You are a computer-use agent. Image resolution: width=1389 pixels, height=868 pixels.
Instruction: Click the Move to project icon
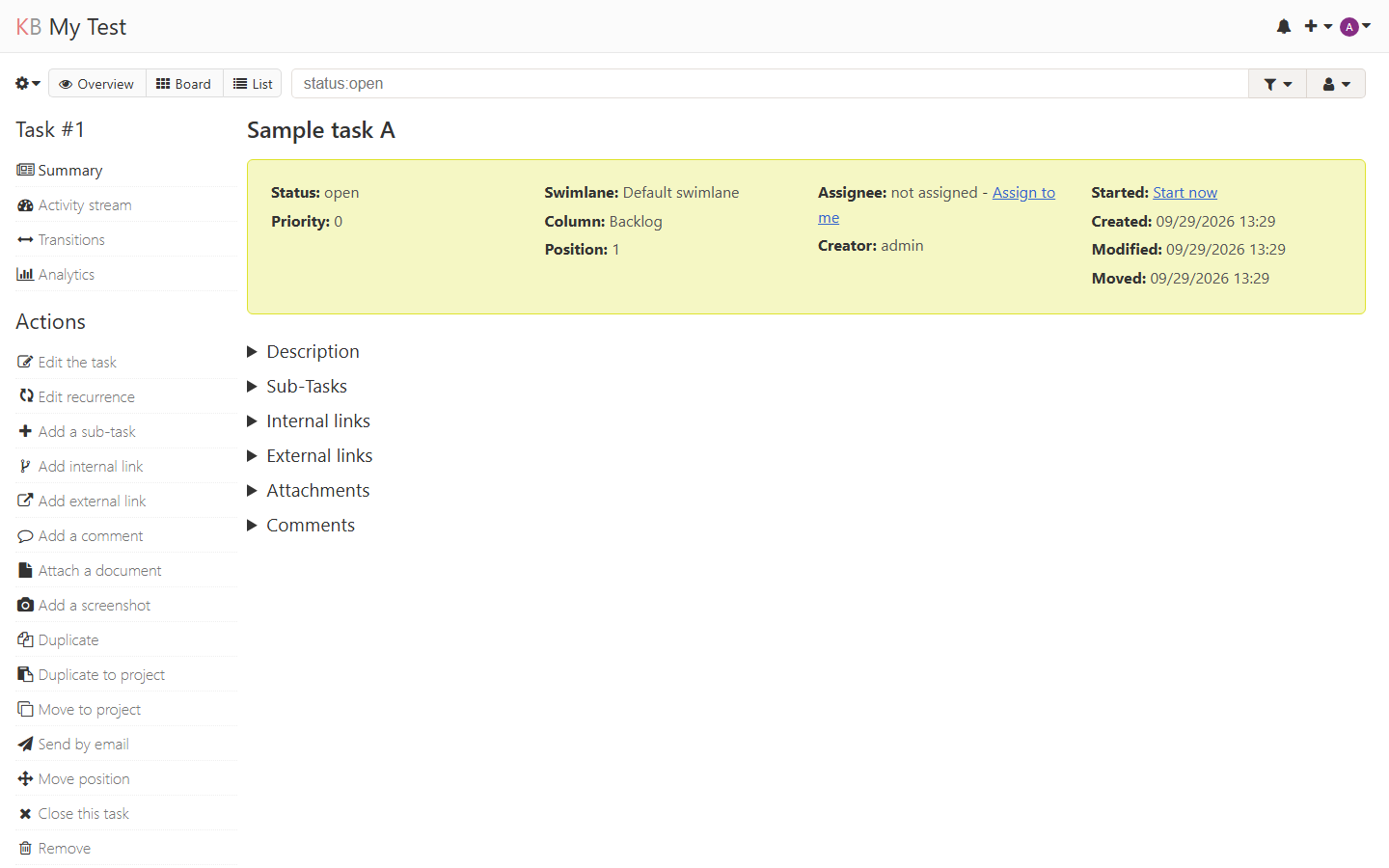click(25, 710)
